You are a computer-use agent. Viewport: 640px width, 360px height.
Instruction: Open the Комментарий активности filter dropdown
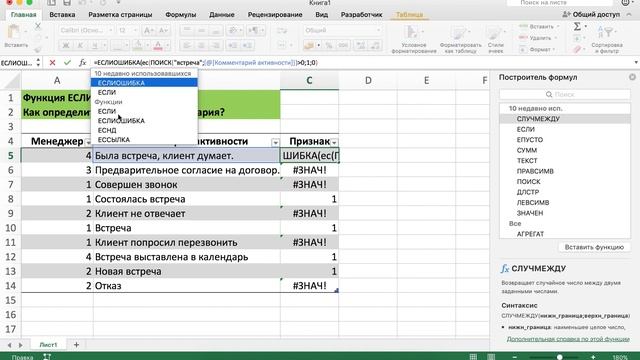[x=276, y=142]
